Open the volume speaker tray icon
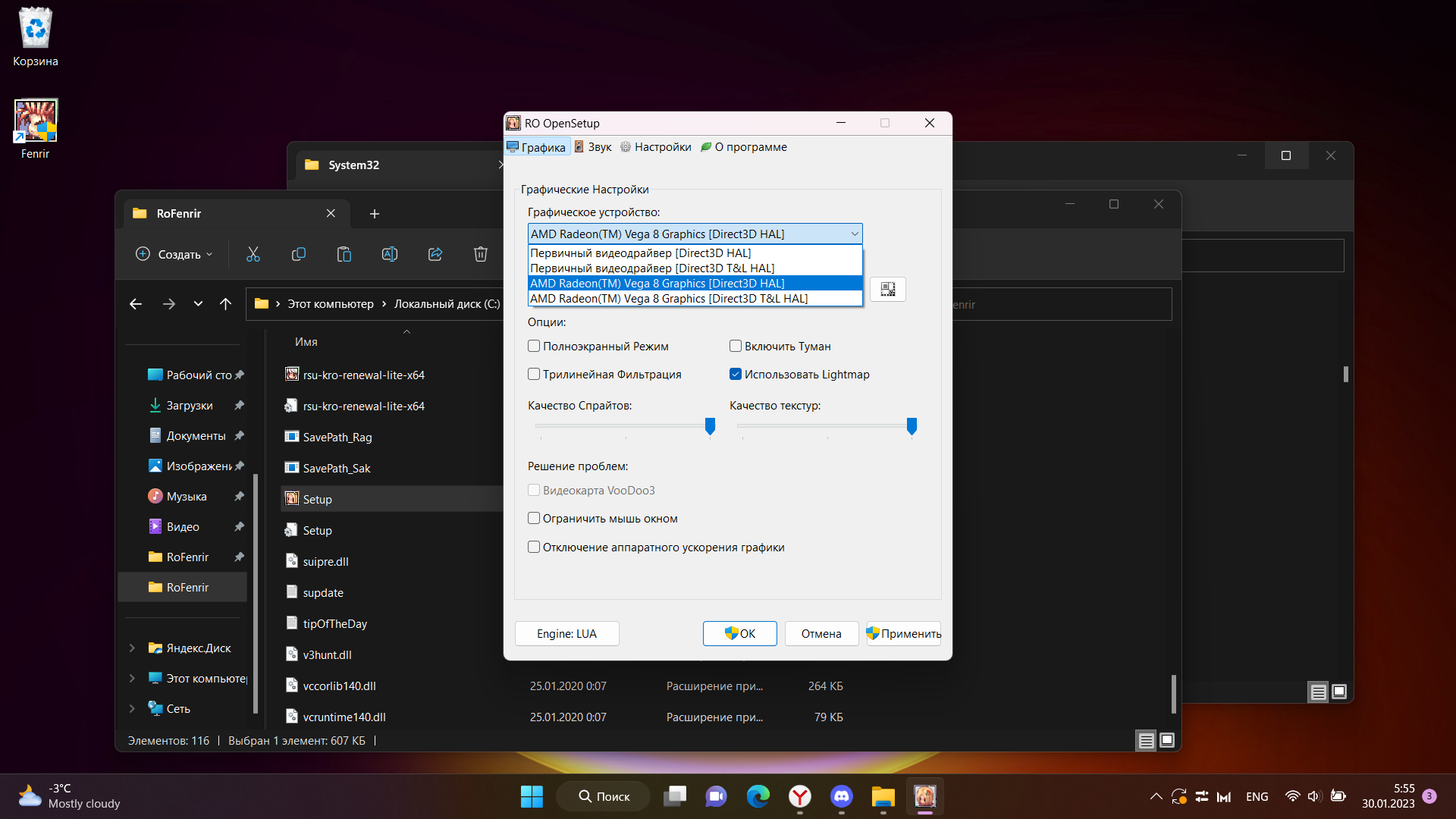 click(x=1314, y=796)
